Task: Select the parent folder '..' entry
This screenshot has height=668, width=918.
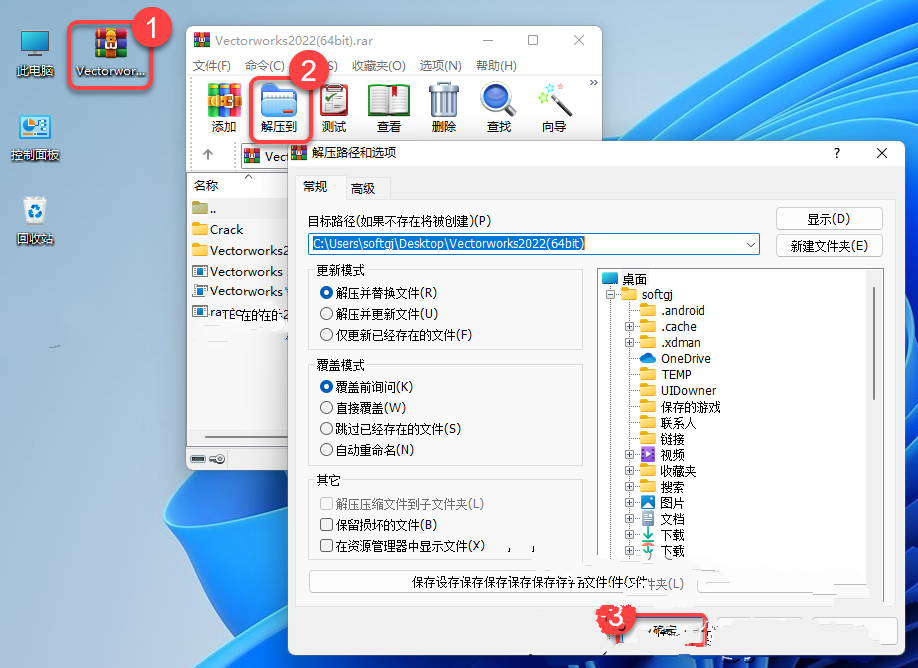Action: [204, 208]
